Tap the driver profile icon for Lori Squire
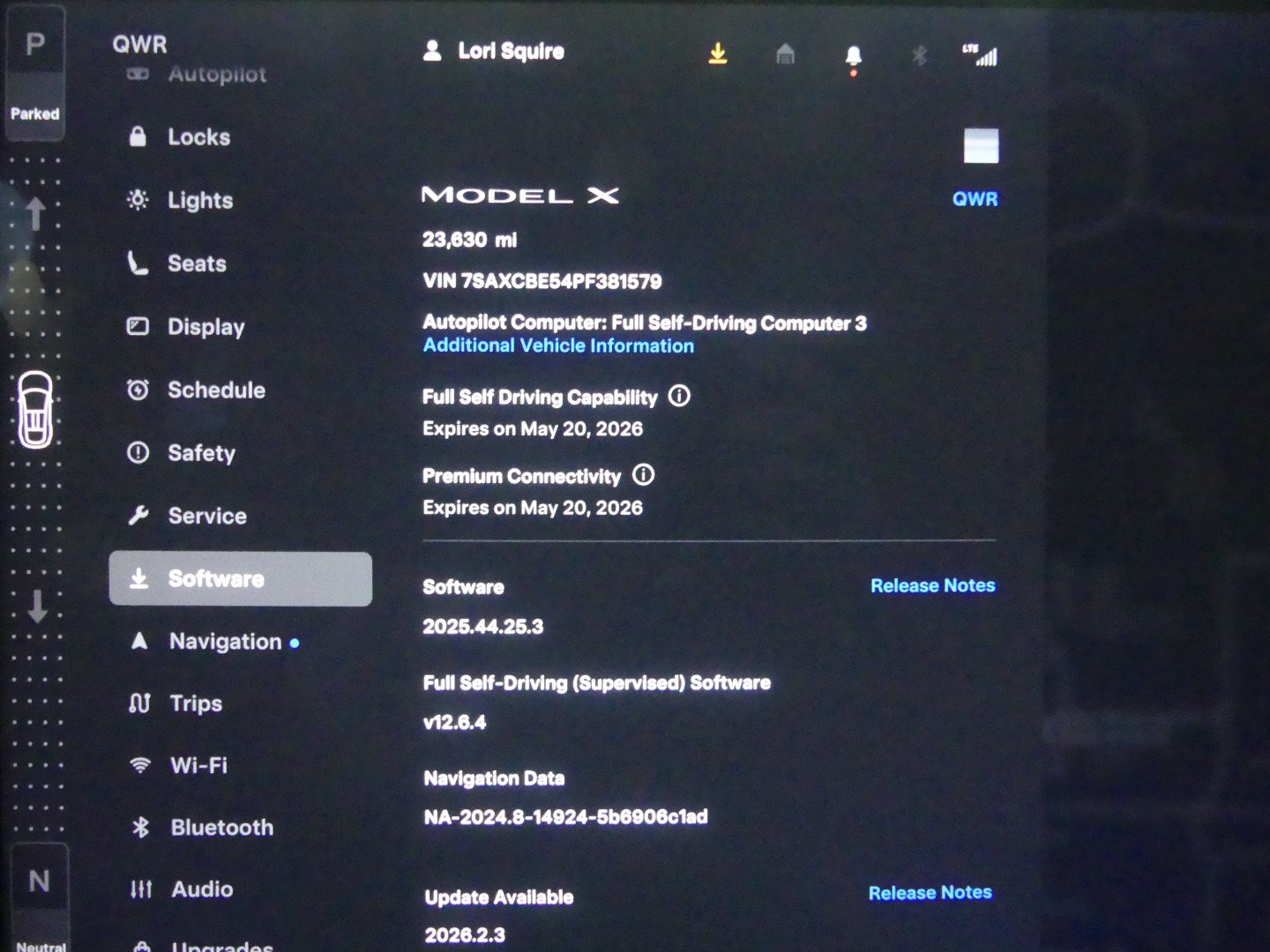This screenshot has width=1270, height=952. point(432,51)
